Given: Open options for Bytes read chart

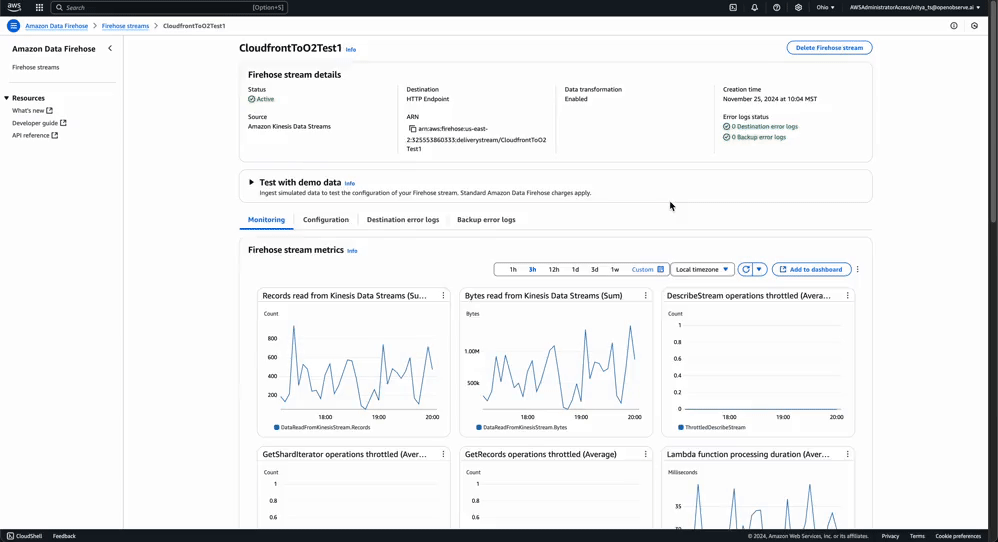Looking at the screenshot, I should [x=645, y=296].
